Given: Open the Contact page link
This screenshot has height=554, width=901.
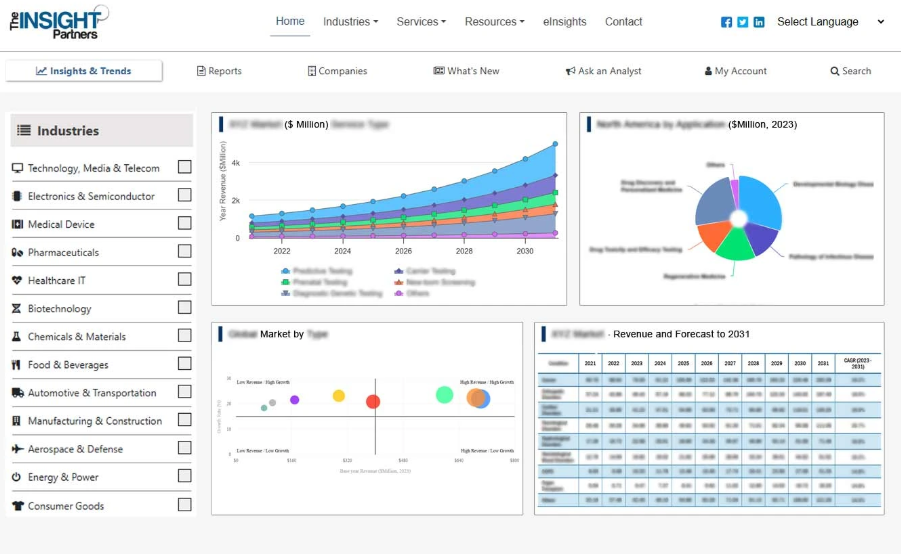Looking at the screenshot, I should (623, 22).
